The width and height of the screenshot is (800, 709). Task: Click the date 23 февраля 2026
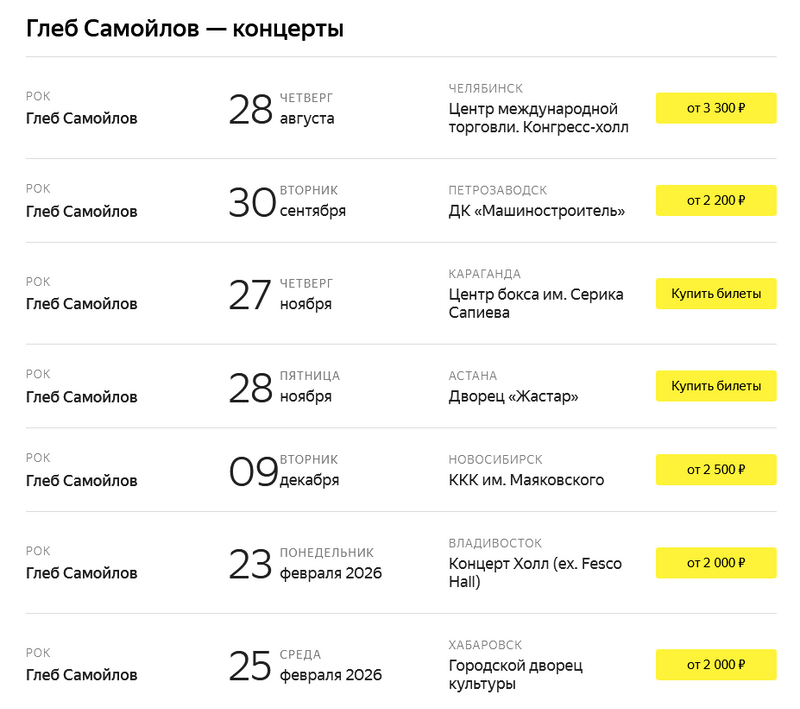pos(305,564)
